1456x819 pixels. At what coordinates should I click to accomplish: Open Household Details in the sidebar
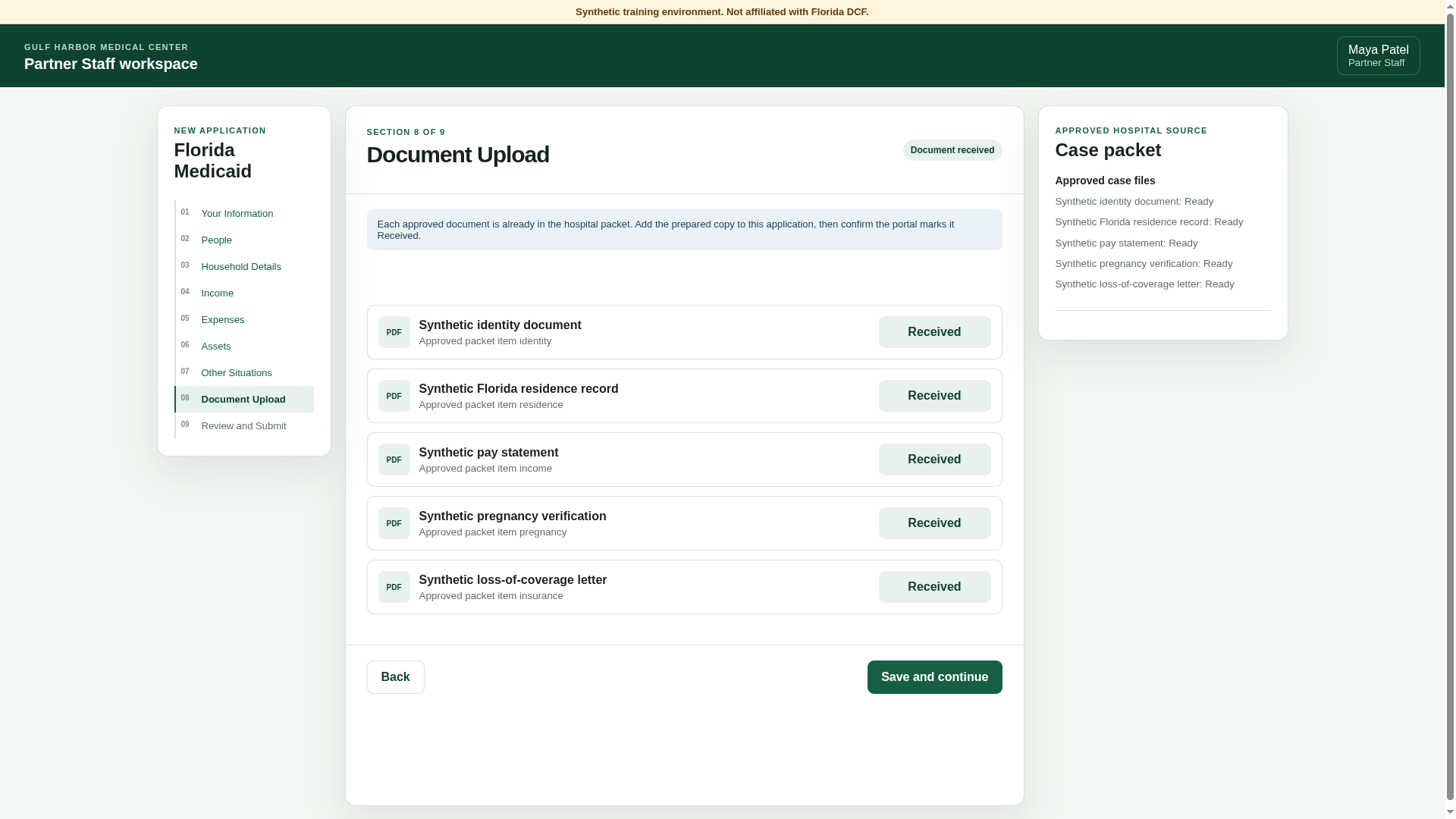click(x=244, y=267)
